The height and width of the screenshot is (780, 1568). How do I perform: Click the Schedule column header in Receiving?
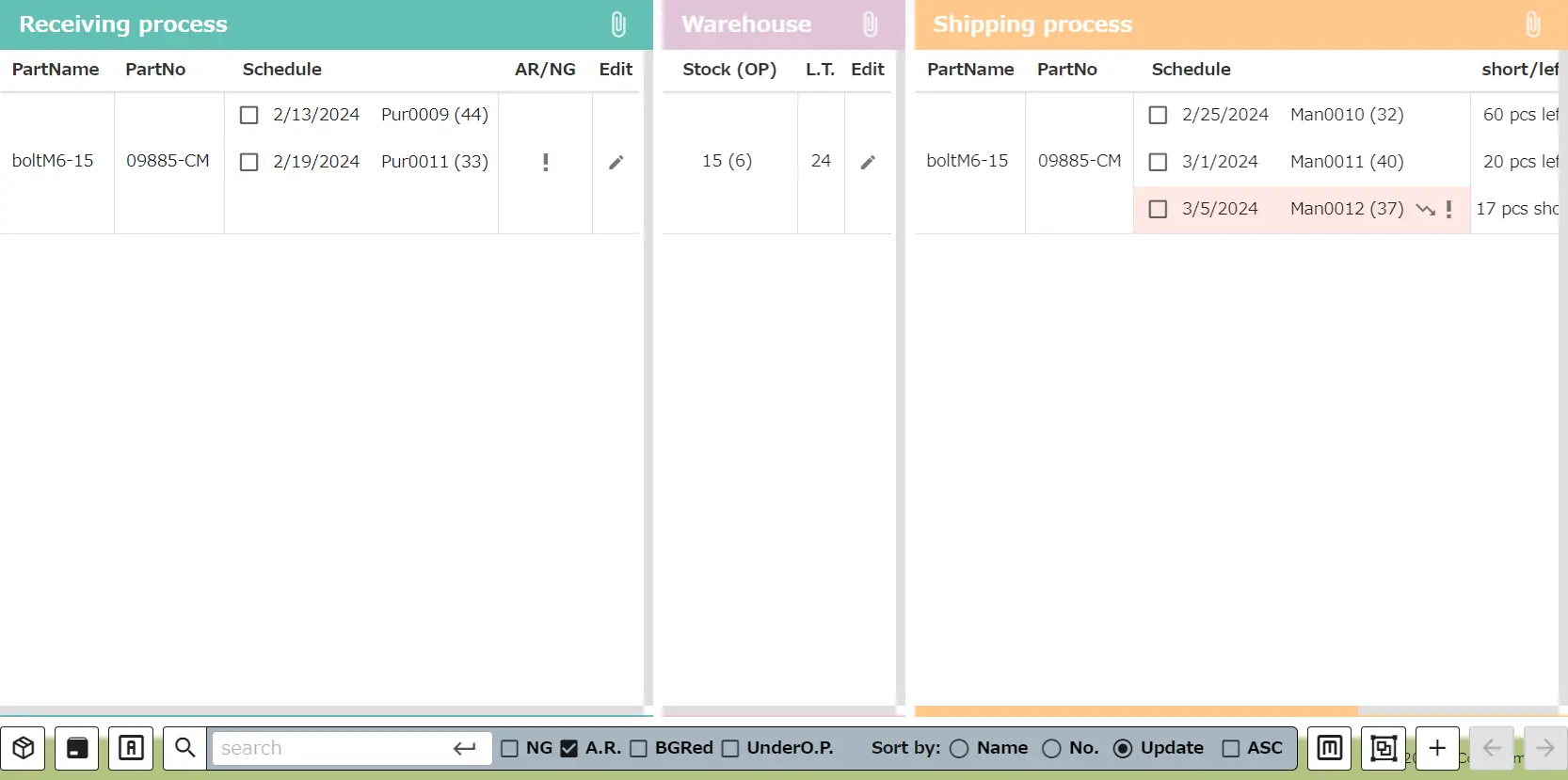(282, 70)
